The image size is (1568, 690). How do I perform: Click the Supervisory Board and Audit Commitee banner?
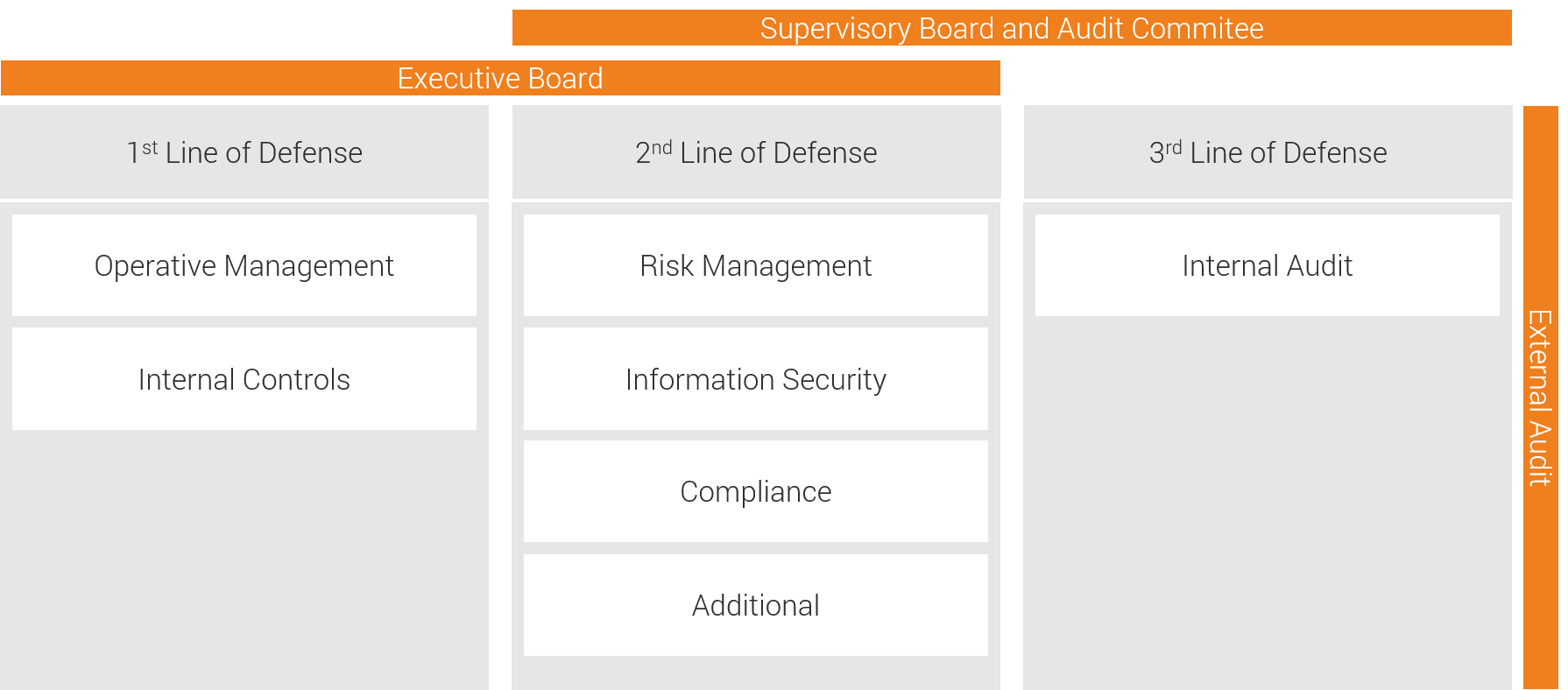tap(1011, 28)
